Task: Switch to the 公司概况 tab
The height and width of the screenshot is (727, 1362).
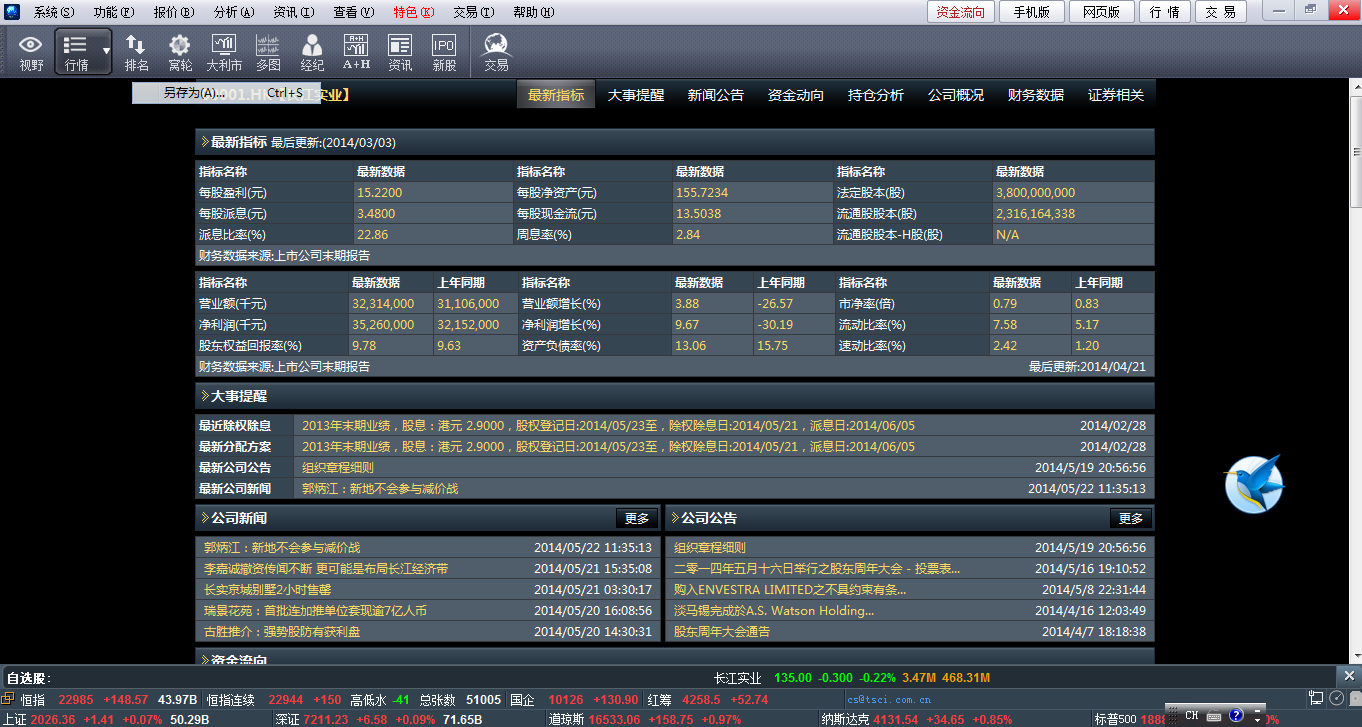Action: click(956, 95)
